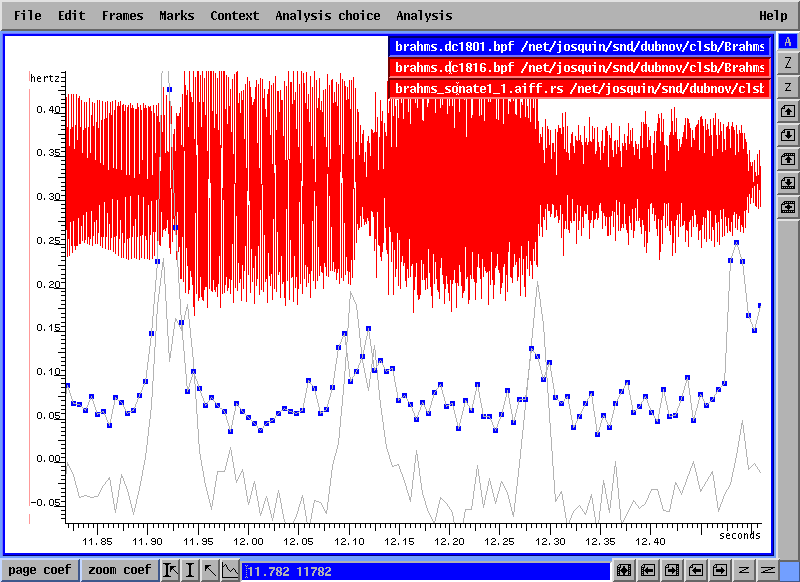Click the film-frame left arrow in bottom bar
The image size is (800, 582).
point(648,570)
